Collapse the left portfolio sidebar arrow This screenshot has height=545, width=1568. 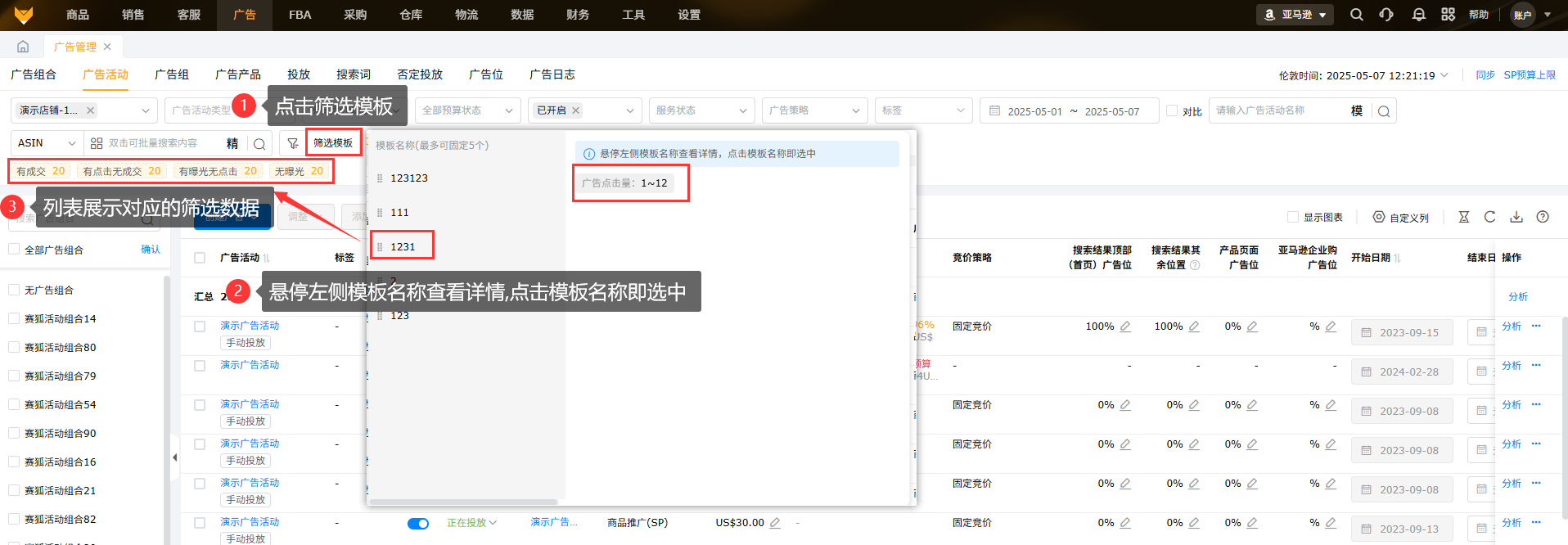click(x=174, y=457)
